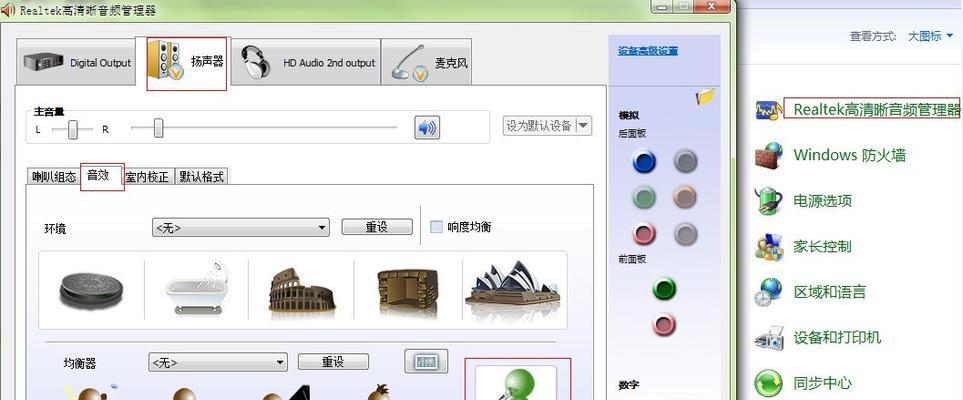
Task: Select the 扬声器 speakers tab
Action: point(187,62)
